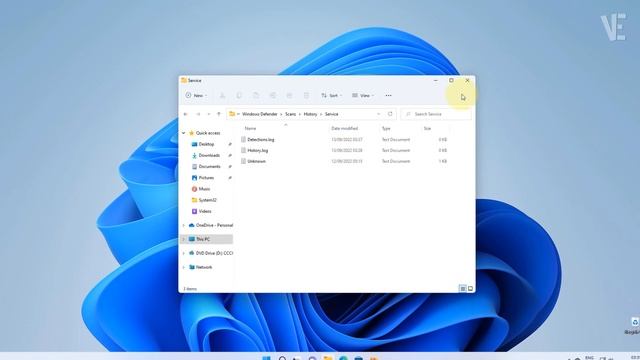This screenshot has height=360, width=640.
Task: Select the Unknown file
Action: pos(256,161)
